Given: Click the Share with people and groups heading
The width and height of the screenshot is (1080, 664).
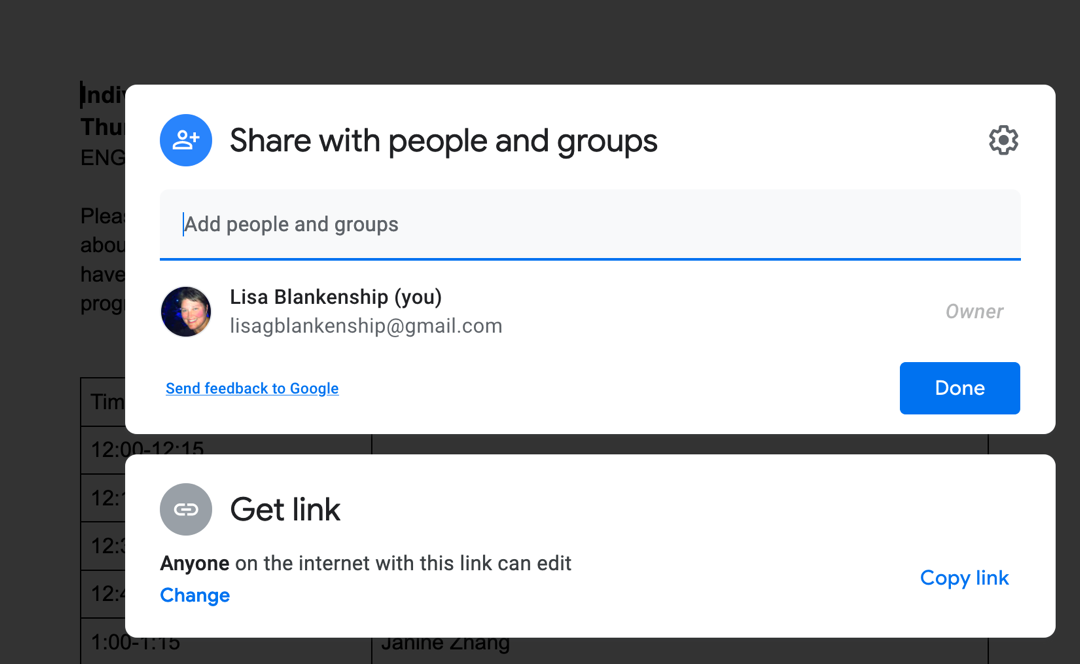Looking at the screenshot, I should coord(444,141).
